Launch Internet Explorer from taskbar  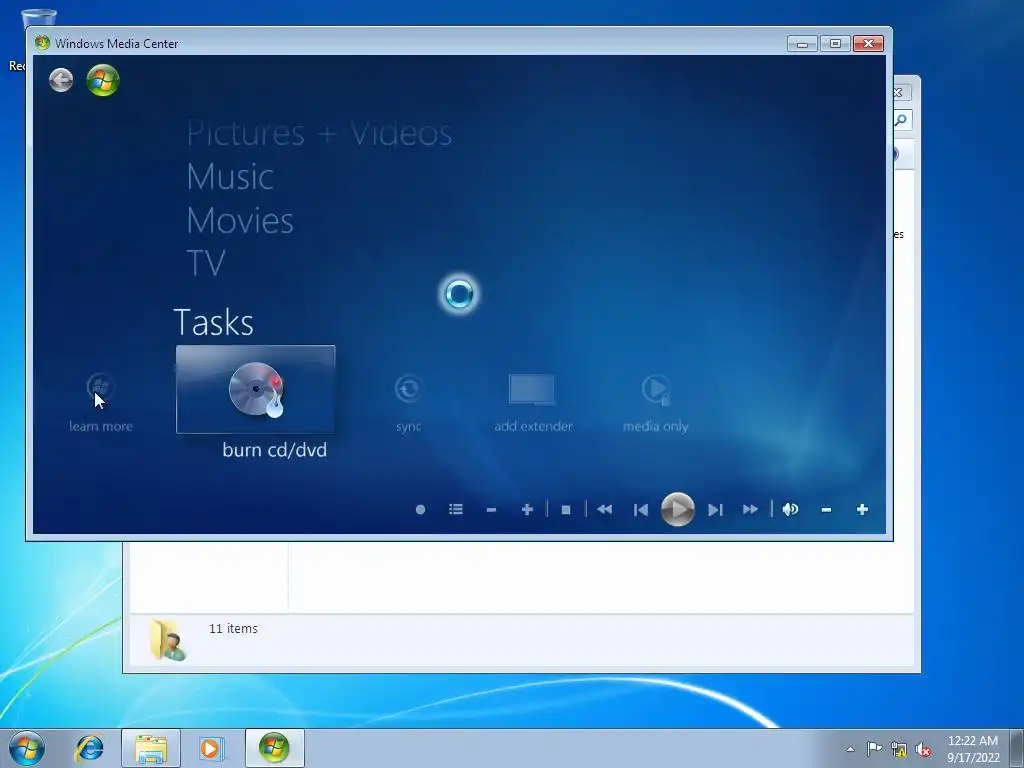click(x=89, y=748)
